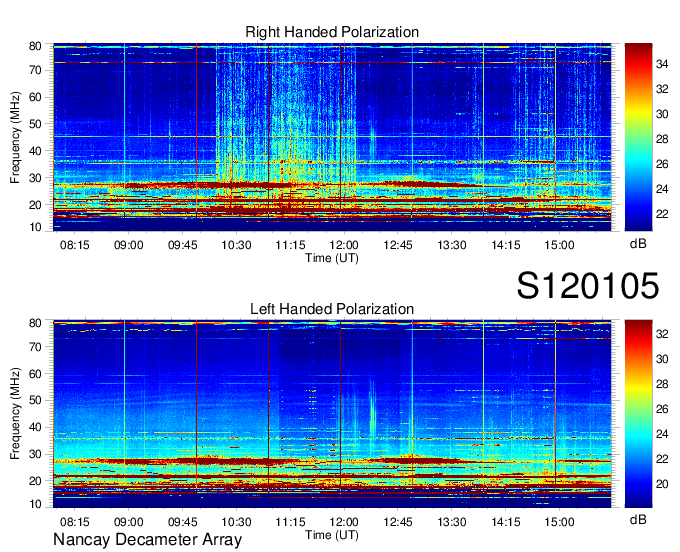Image resolution: width=680 pixels, height=552 pixels.
Task: Click the 30 MHz tick on the top plot
Action: (36, 178)
